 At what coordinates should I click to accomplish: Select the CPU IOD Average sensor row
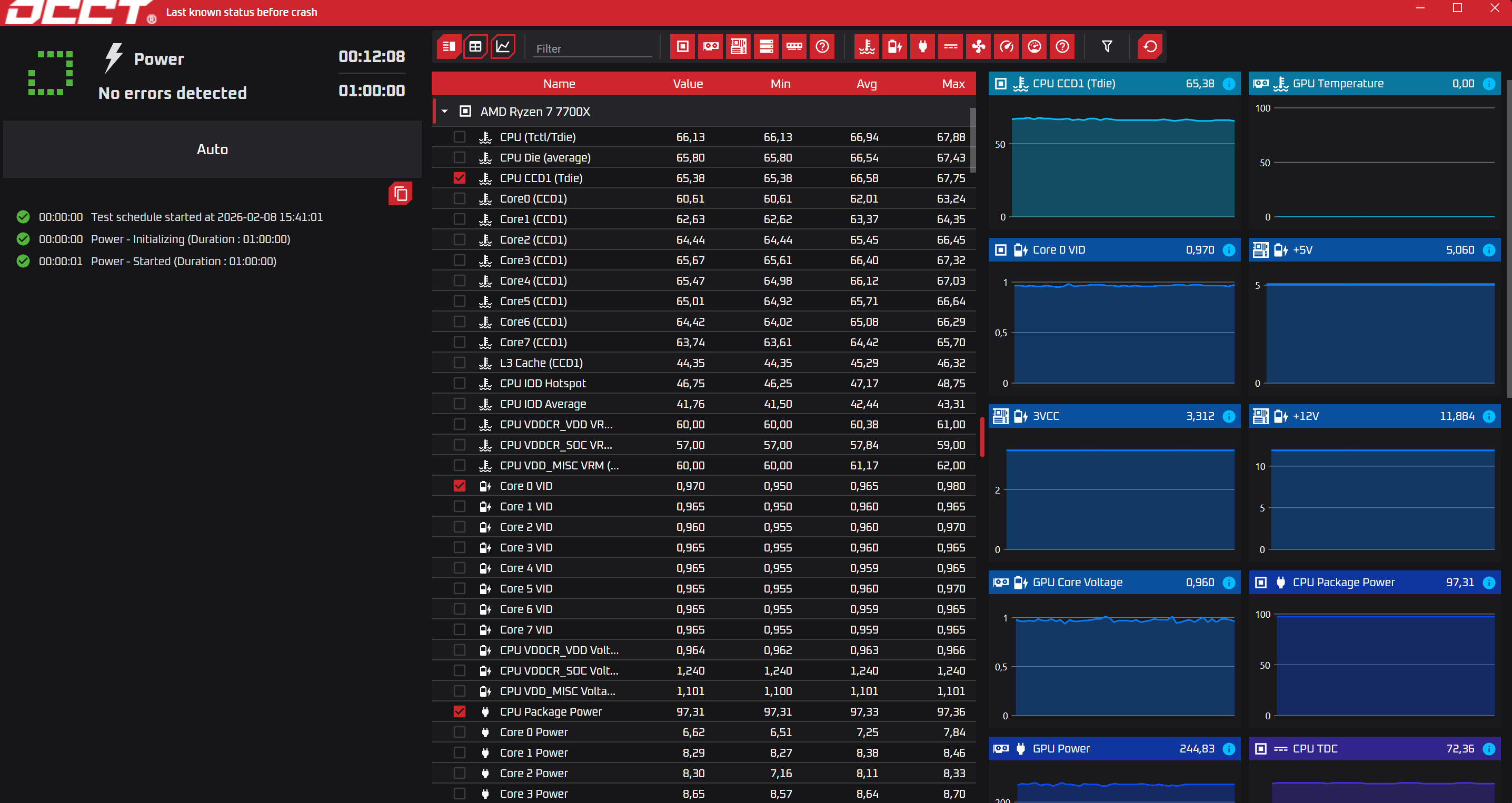704,404
